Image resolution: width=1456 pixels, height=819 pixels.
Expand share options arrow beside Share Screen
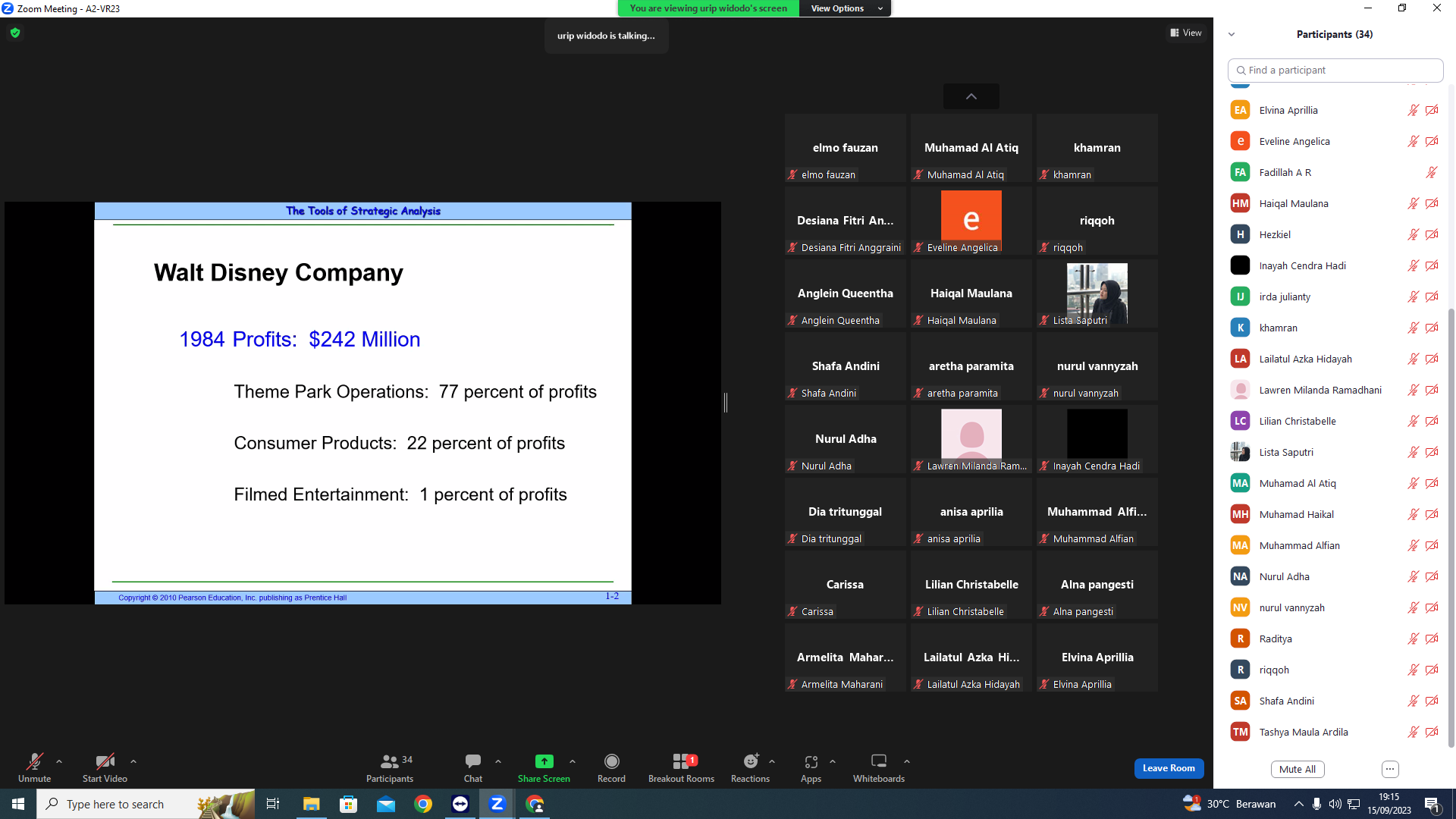point(573,761)
